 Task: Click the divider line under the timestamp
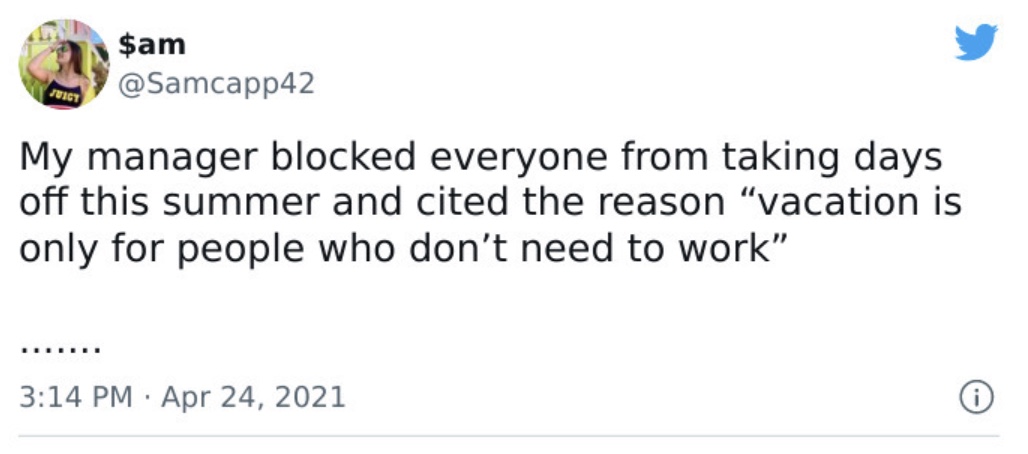509,435
